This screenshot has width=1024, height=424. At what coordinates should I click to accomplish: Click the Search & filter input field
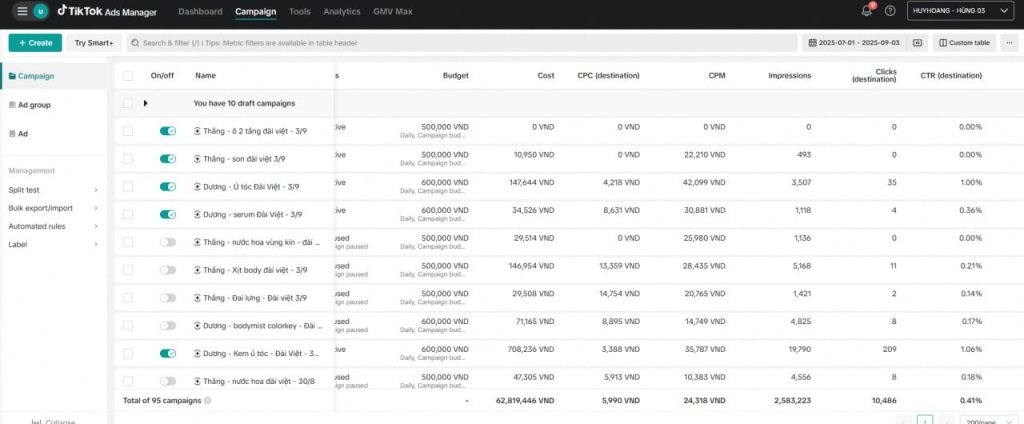point(460,43)
